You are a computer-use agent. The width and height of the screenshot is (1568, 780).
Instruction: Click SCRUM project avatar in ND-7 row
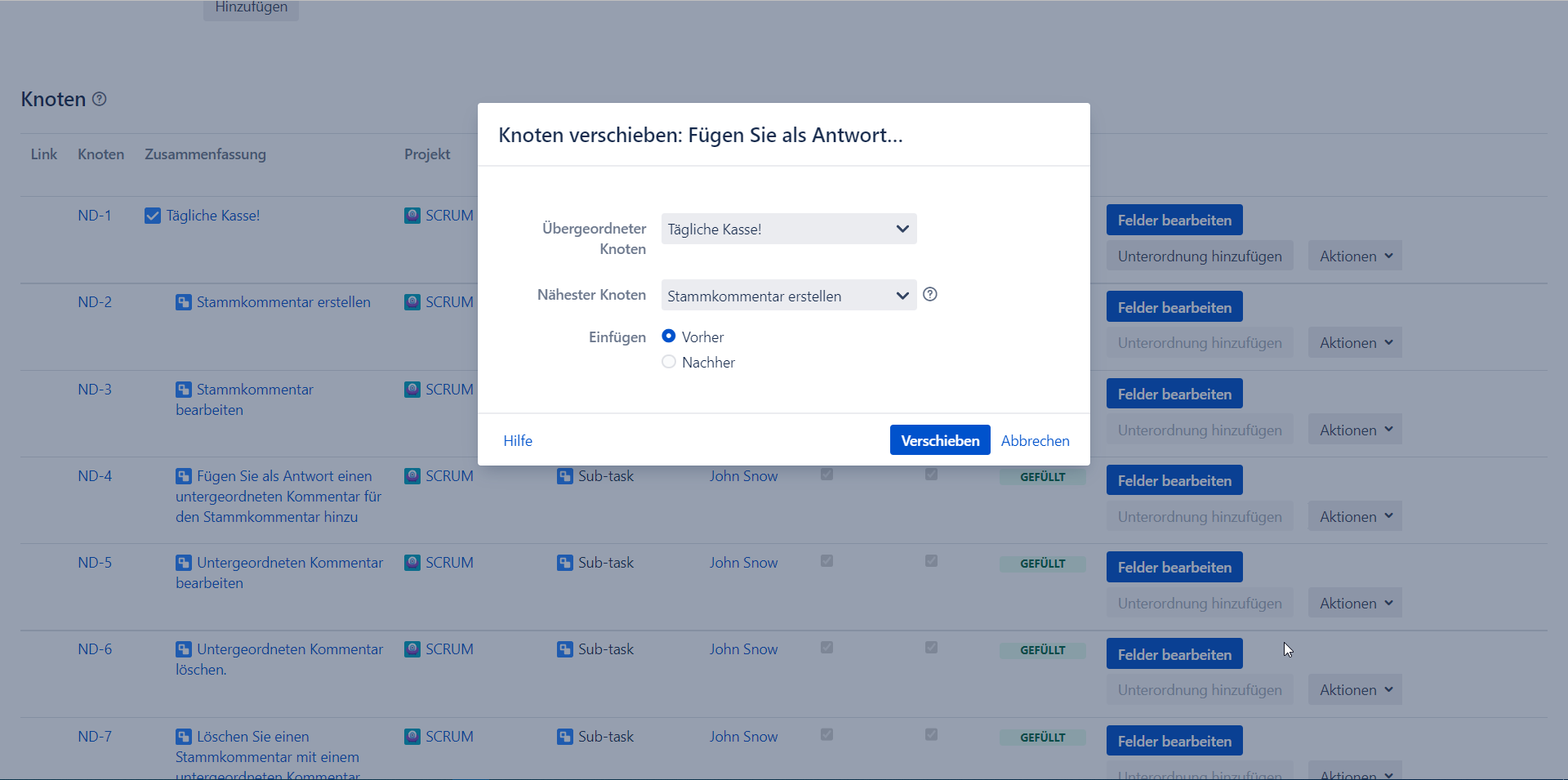tap(412, 737)
